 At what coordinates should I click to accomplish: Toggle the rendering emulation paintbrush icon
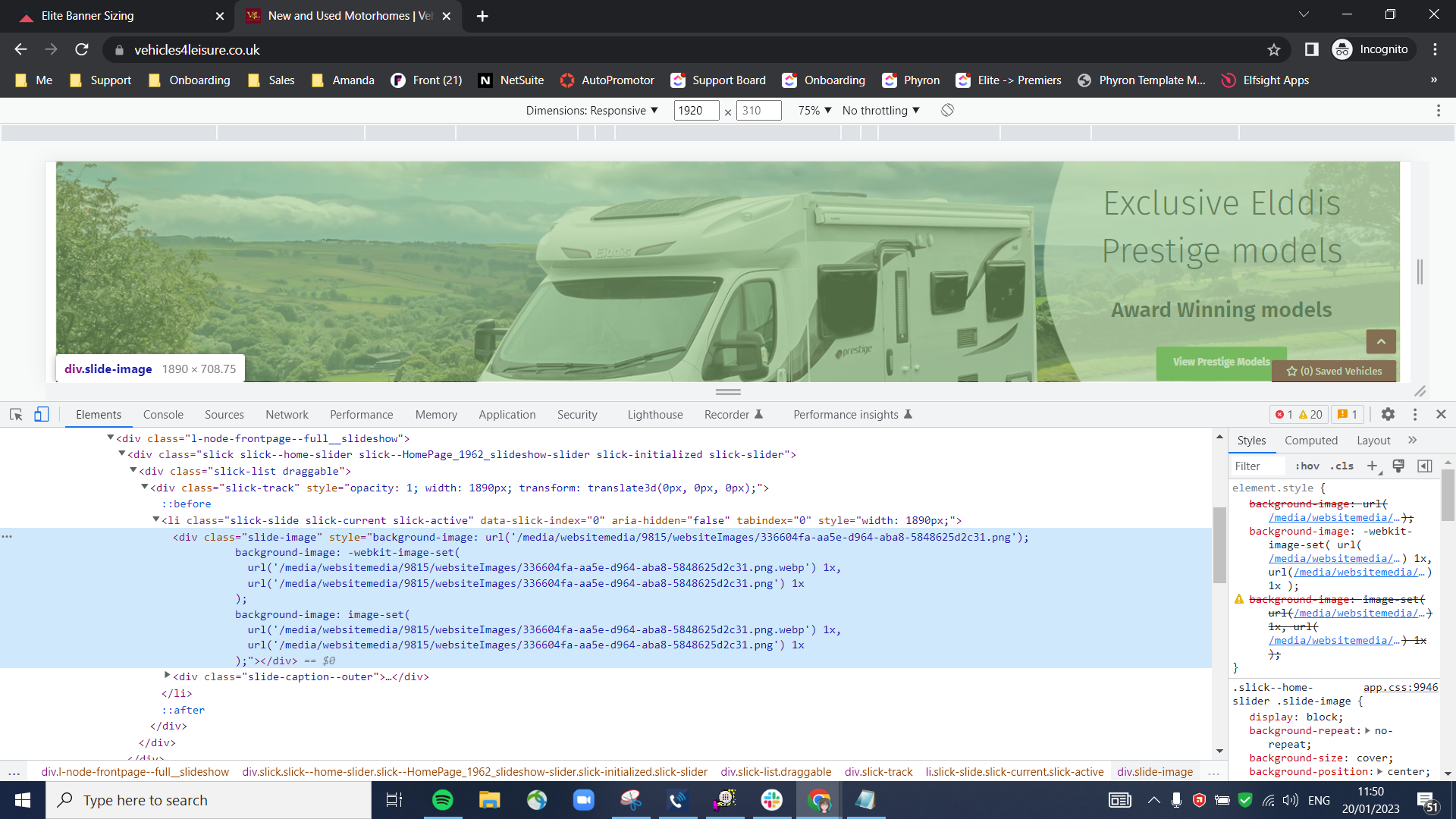click(x=1398, y=466)
